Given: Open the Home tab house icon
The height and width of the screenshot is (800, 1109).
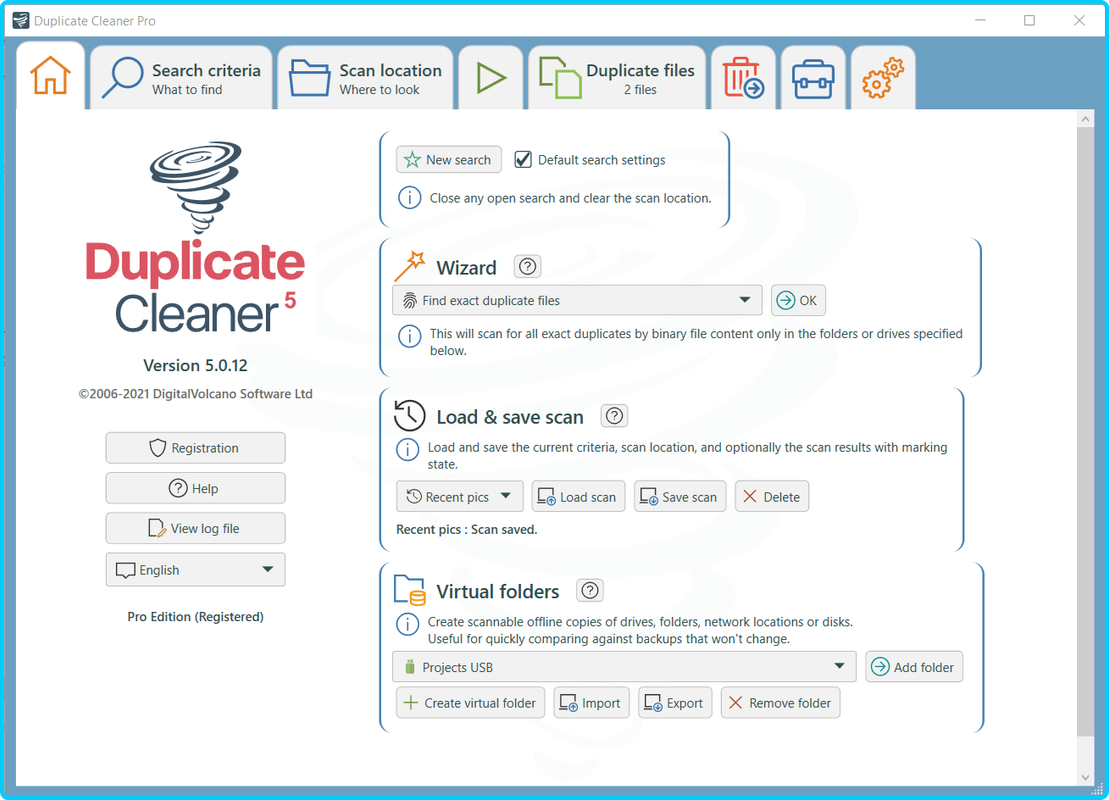Looking at the screenshot, I should (50, 76).
